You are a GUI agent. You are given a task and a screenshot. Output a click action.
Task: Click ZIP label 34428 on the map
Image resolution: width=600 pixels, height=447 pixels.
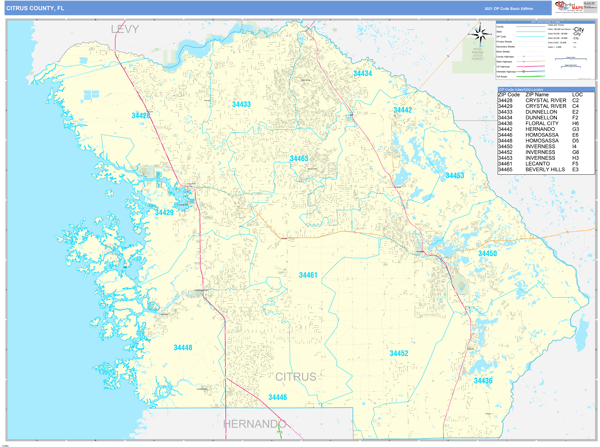pos(141,116)
